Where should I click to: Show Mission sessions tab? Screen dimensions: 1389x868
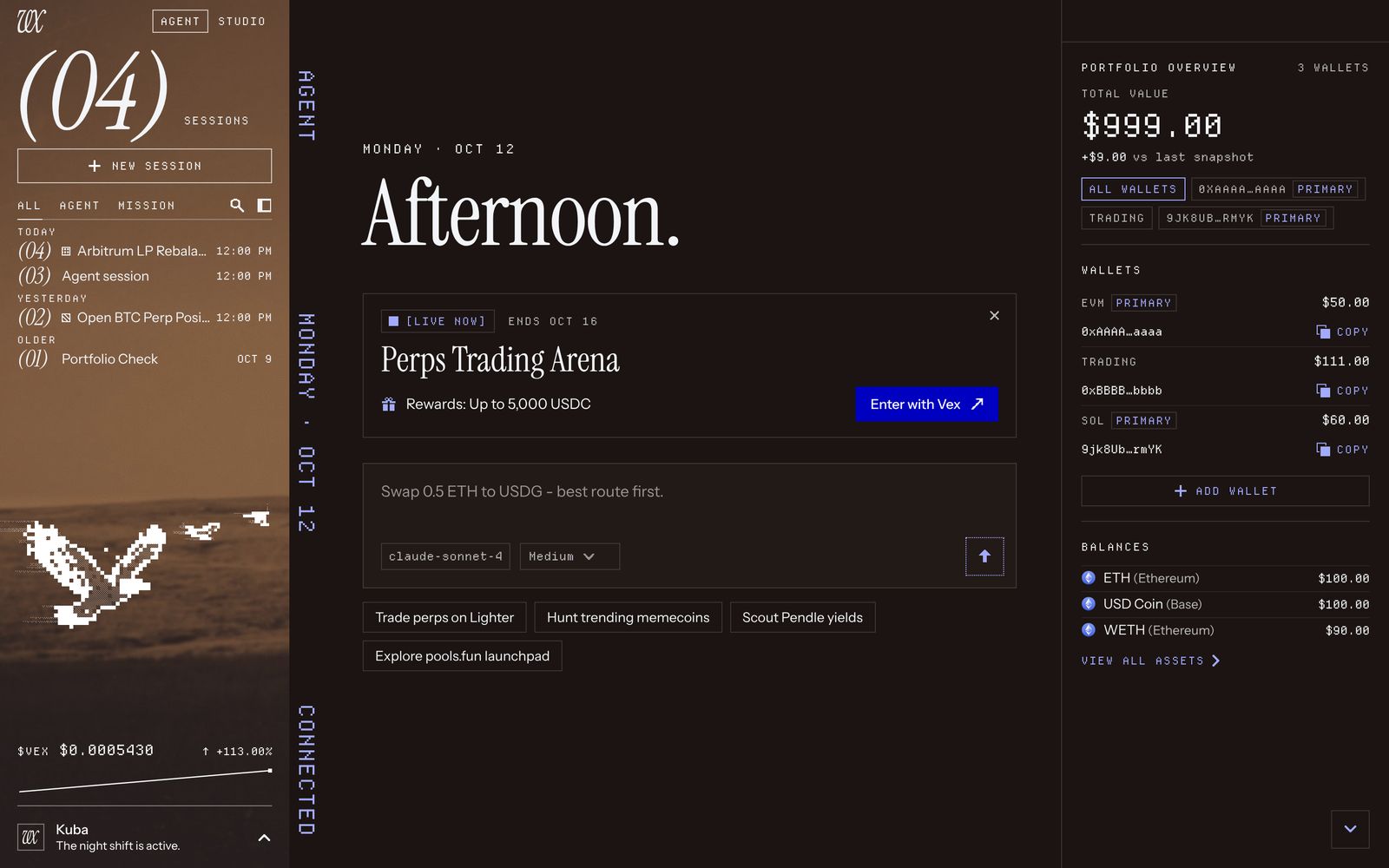coord(147,206)
